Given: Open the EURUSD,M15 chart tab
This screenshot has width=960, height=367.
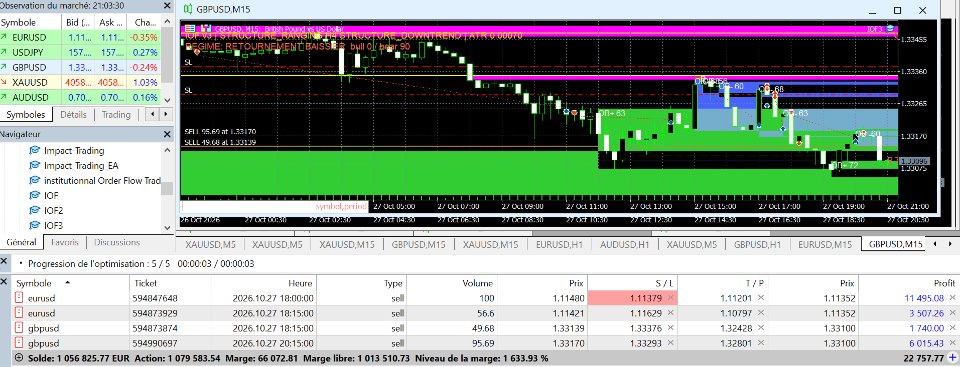Looking at the screenshot, I should pos(825,244).
